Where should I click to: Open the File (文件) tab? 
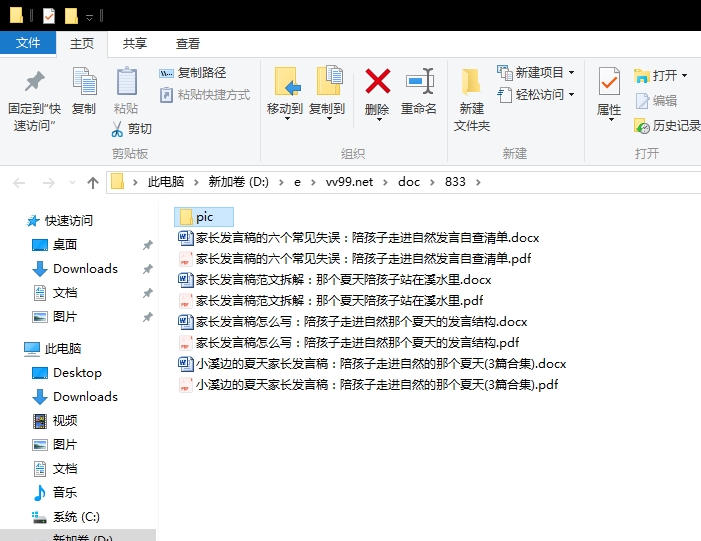28,43
